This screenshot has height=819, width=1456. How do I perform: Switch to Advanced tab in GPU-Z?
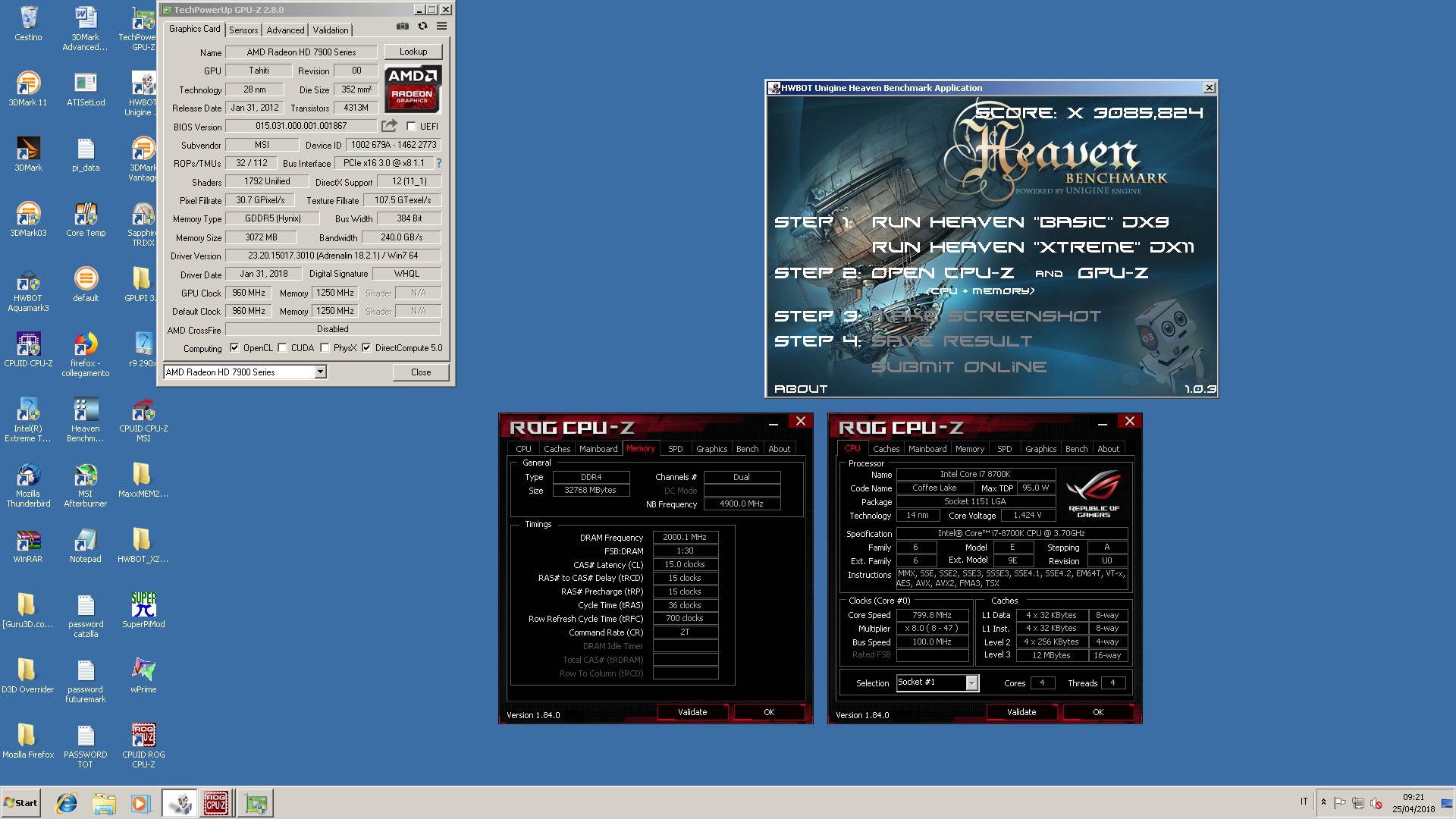tap(285, 30)
